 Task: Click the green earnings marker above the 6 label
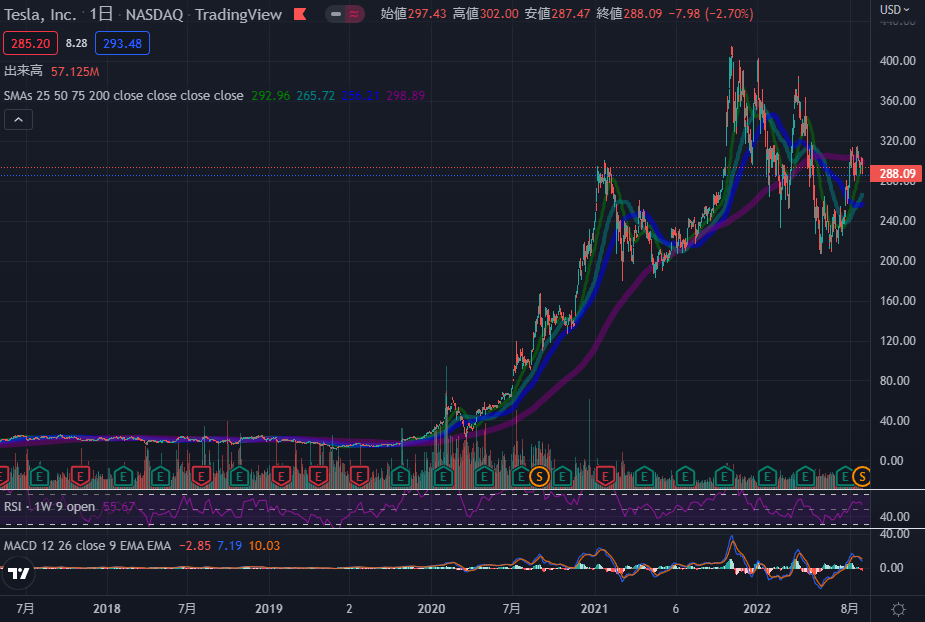[x=685, y=476]
